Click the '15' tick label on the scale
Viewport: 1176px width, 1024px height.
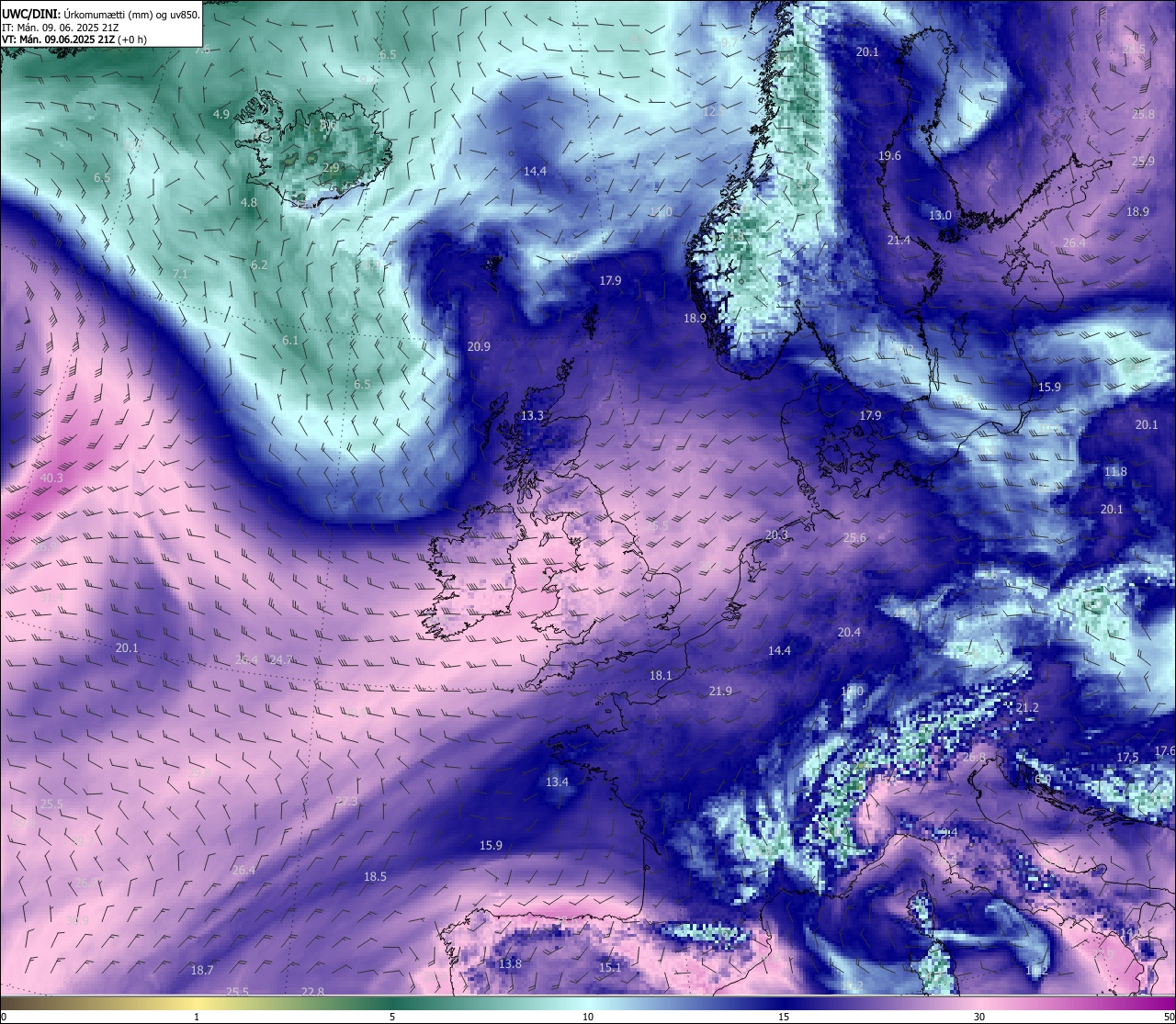pos(784,1017)
